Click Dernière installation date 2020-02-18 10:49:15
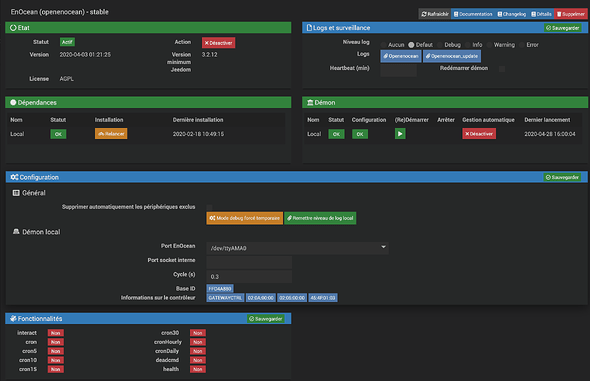This screenshot has height=381, width=590. pos(198,134)
